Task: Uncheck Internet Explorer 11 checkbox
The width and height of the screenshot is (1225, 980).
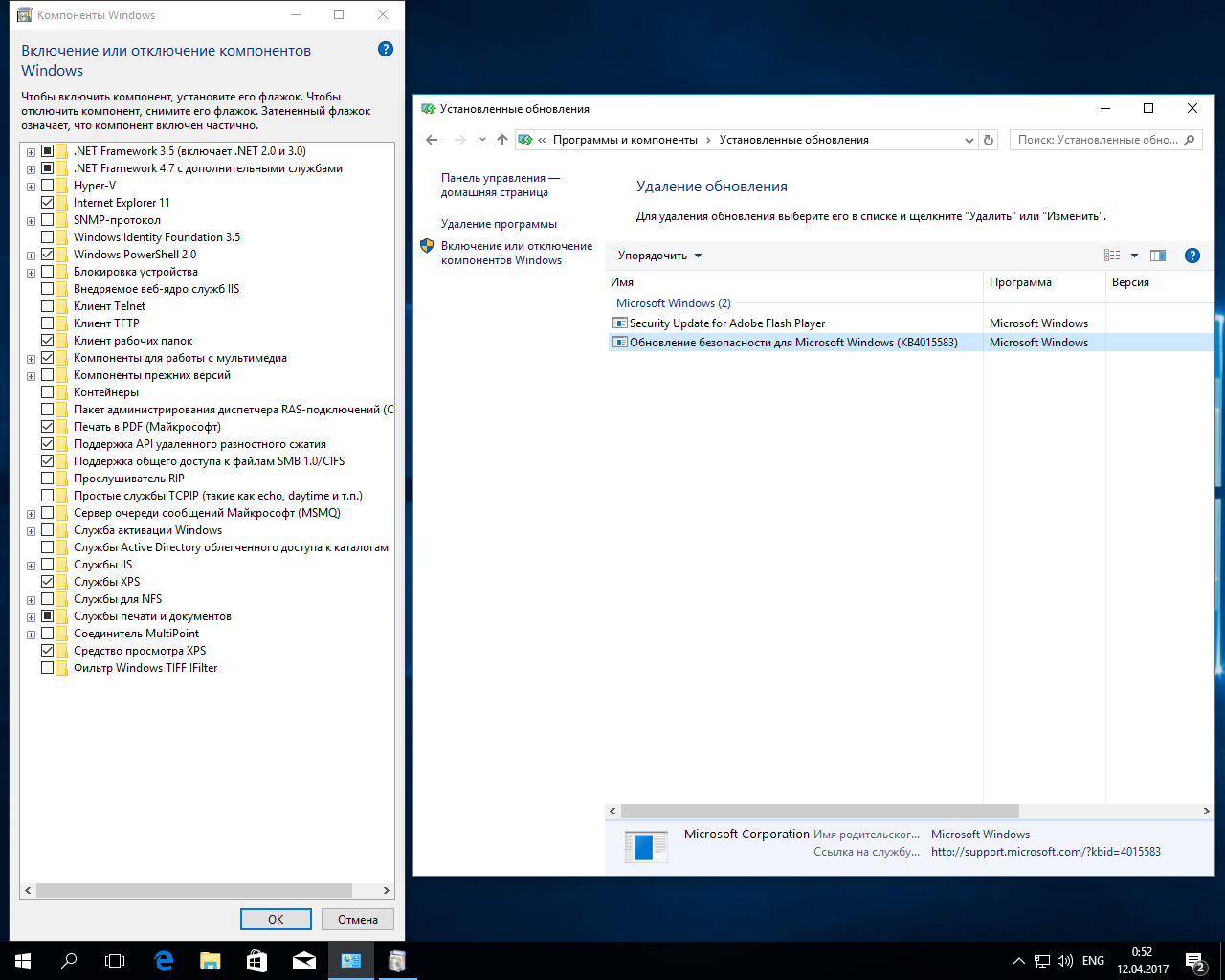Action: pyautogui.click(x=47, y=203)
